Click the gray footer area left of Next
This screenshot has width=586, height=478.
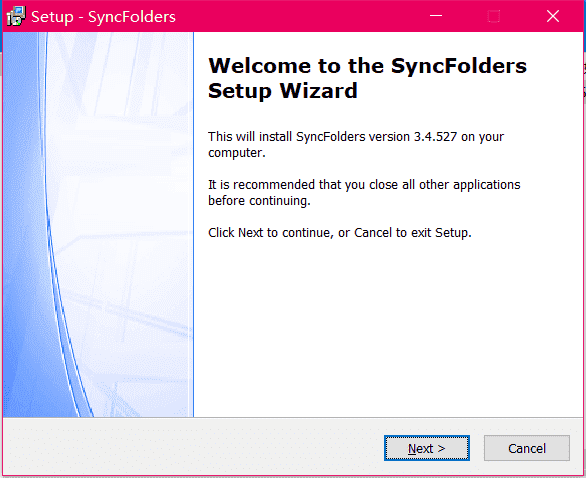click(194, 447)
